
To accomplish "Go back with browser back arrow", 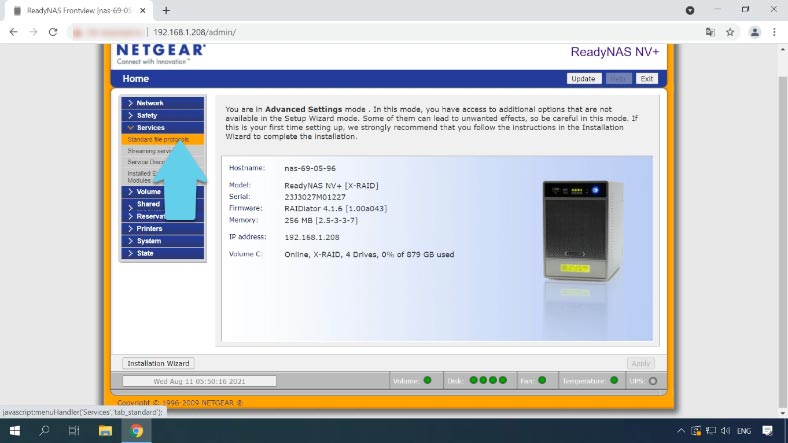I will tap(14, 32).
